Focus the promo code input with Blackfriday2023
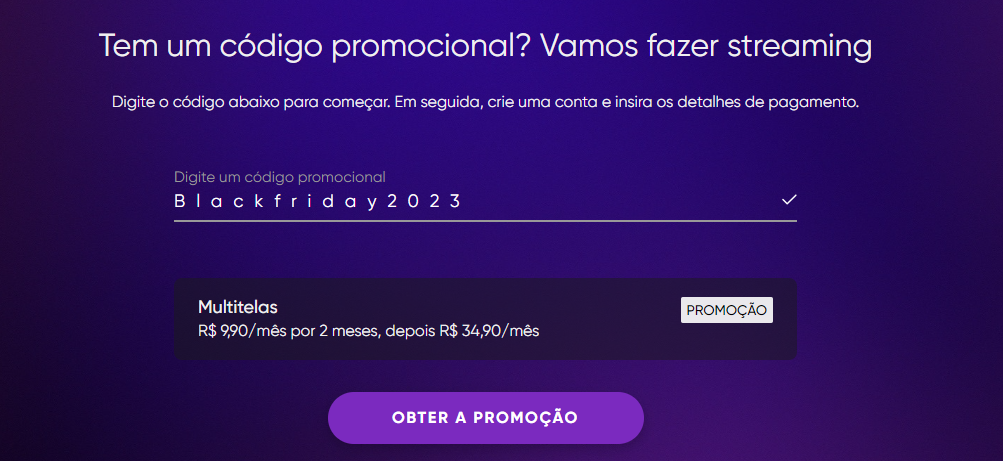 [x=485, y=201]
